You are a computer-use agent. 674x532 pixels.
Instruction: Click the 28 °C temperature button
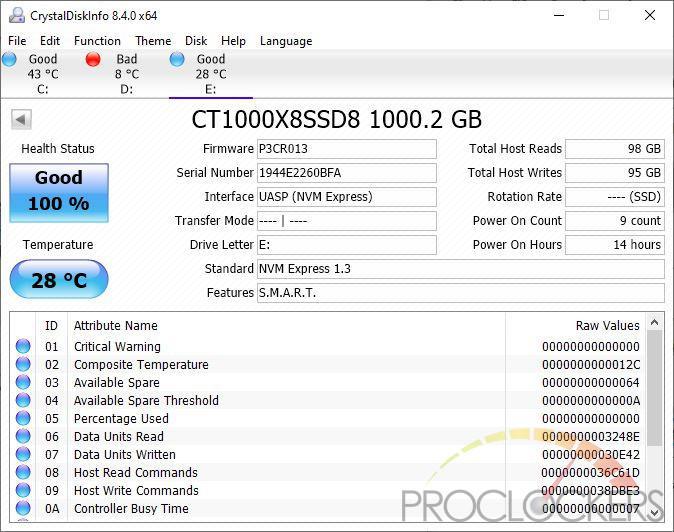59,279
